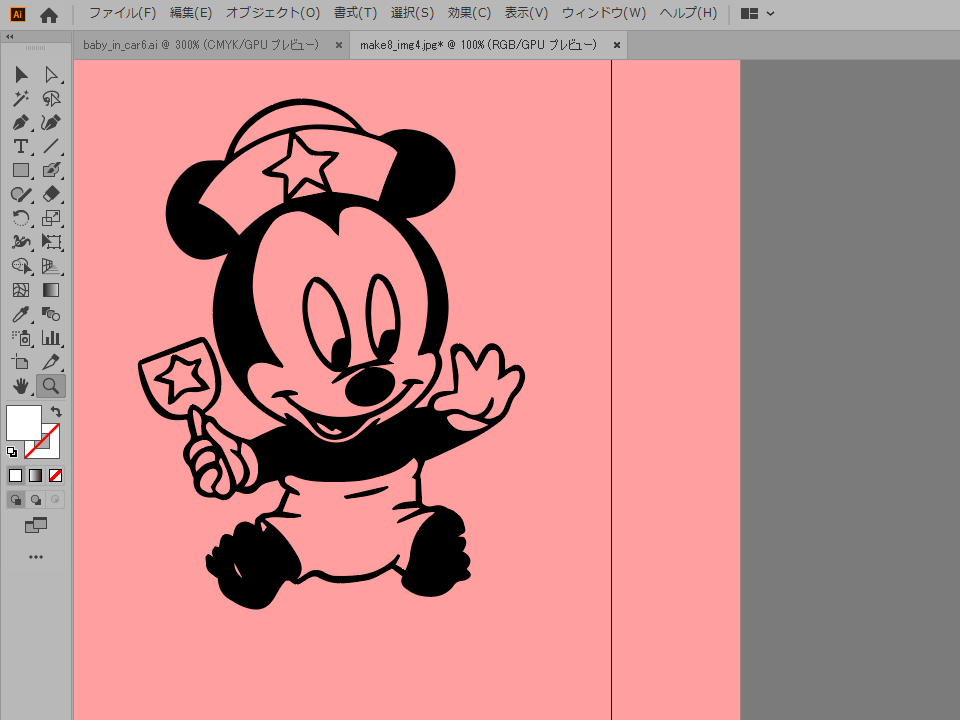Select the Gradient tool
Image resolution: width=960 pixels, height=720 pixels.
tap(51, 290)
